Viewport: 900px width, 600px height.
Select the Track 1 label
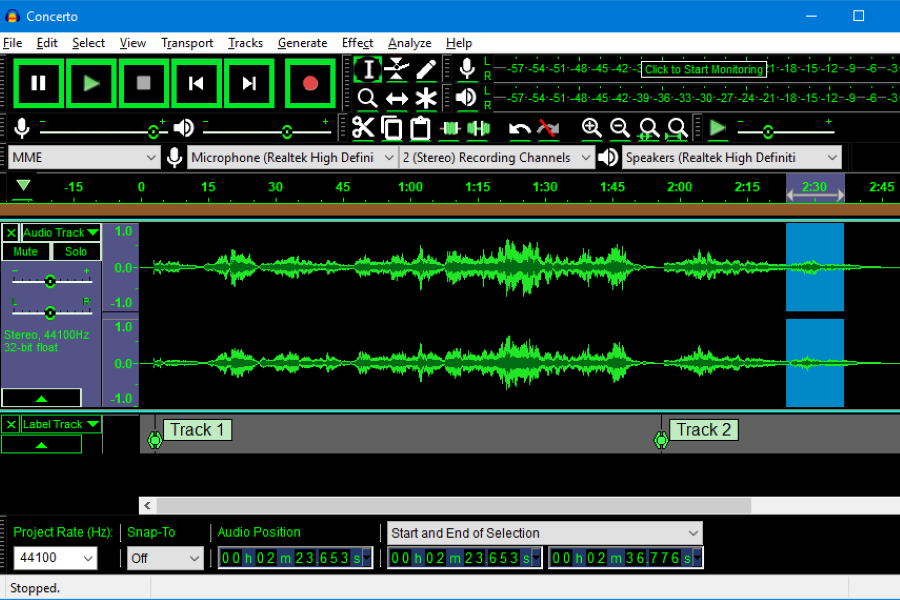(197, 430)
